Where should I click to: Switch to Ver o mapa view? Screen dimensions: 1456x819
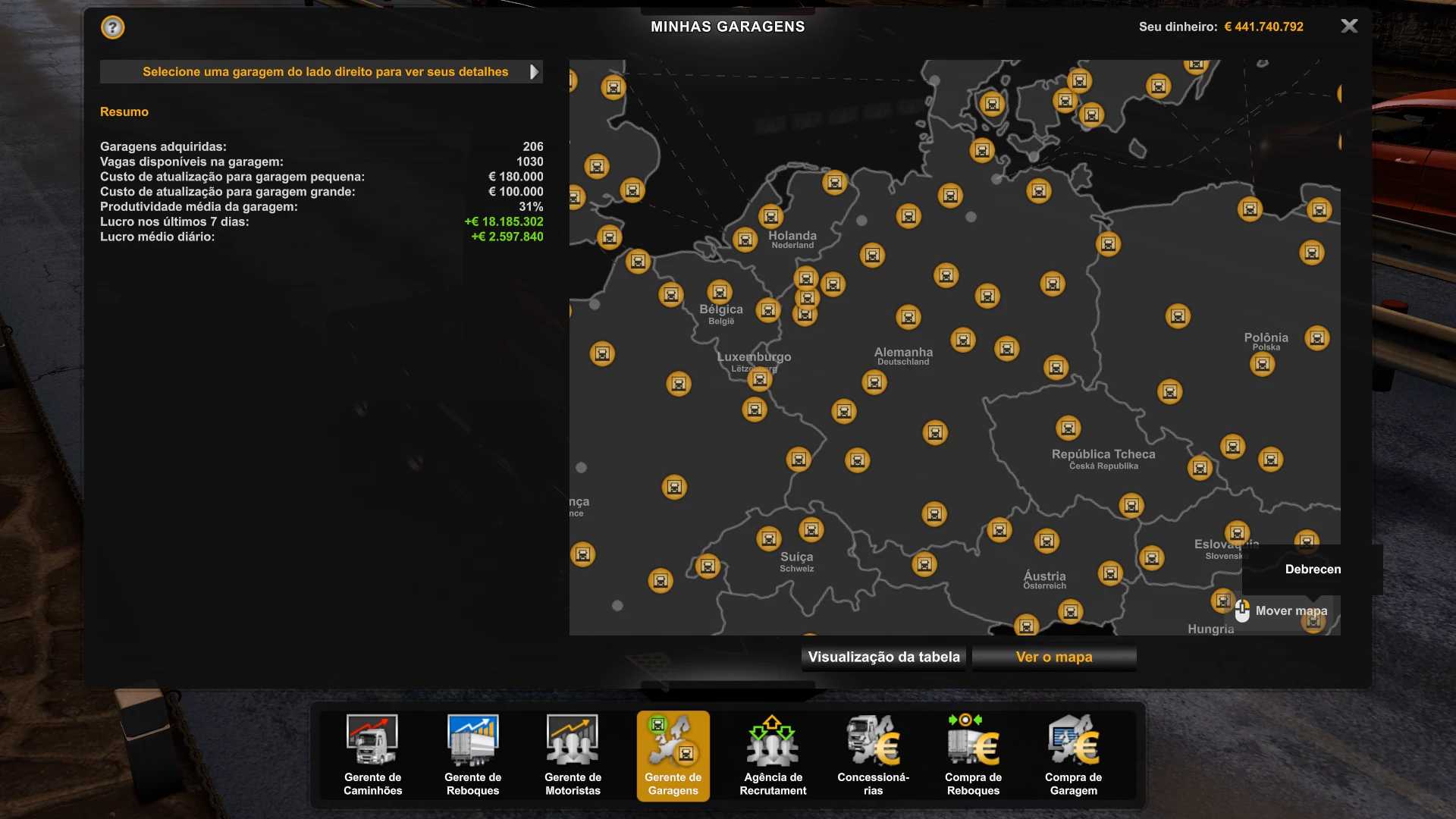click(1054, 657)
